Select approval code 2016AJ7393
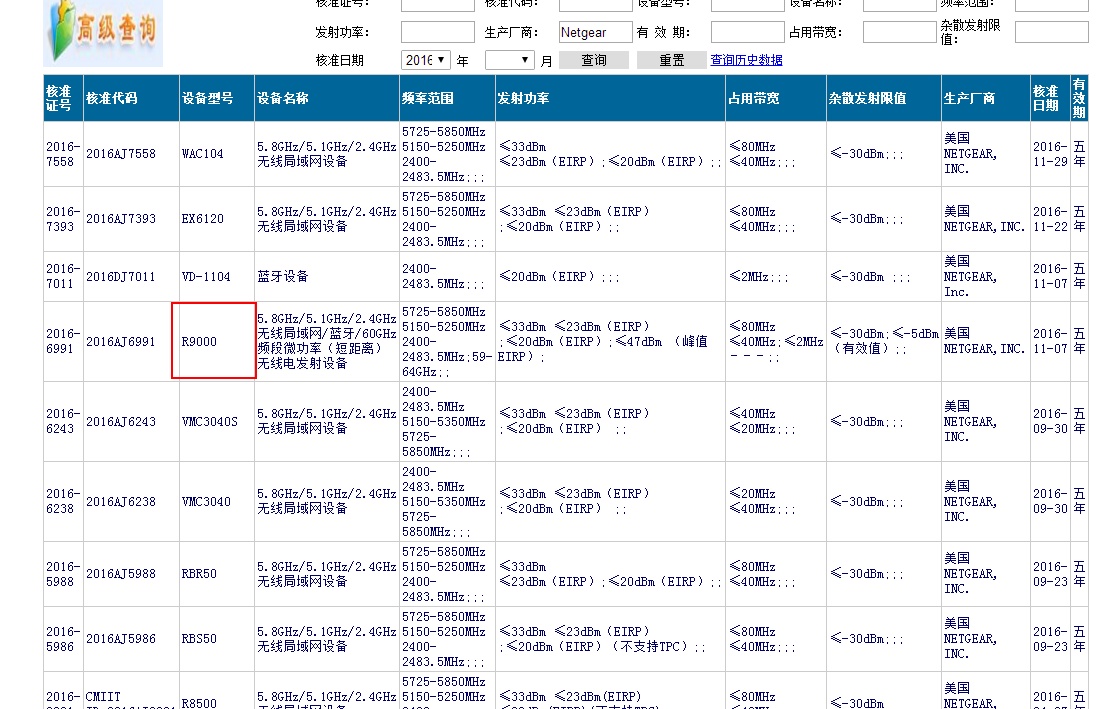Viewport: 1112px width, 709px height. pyautogui.click(x=121, y=219)
